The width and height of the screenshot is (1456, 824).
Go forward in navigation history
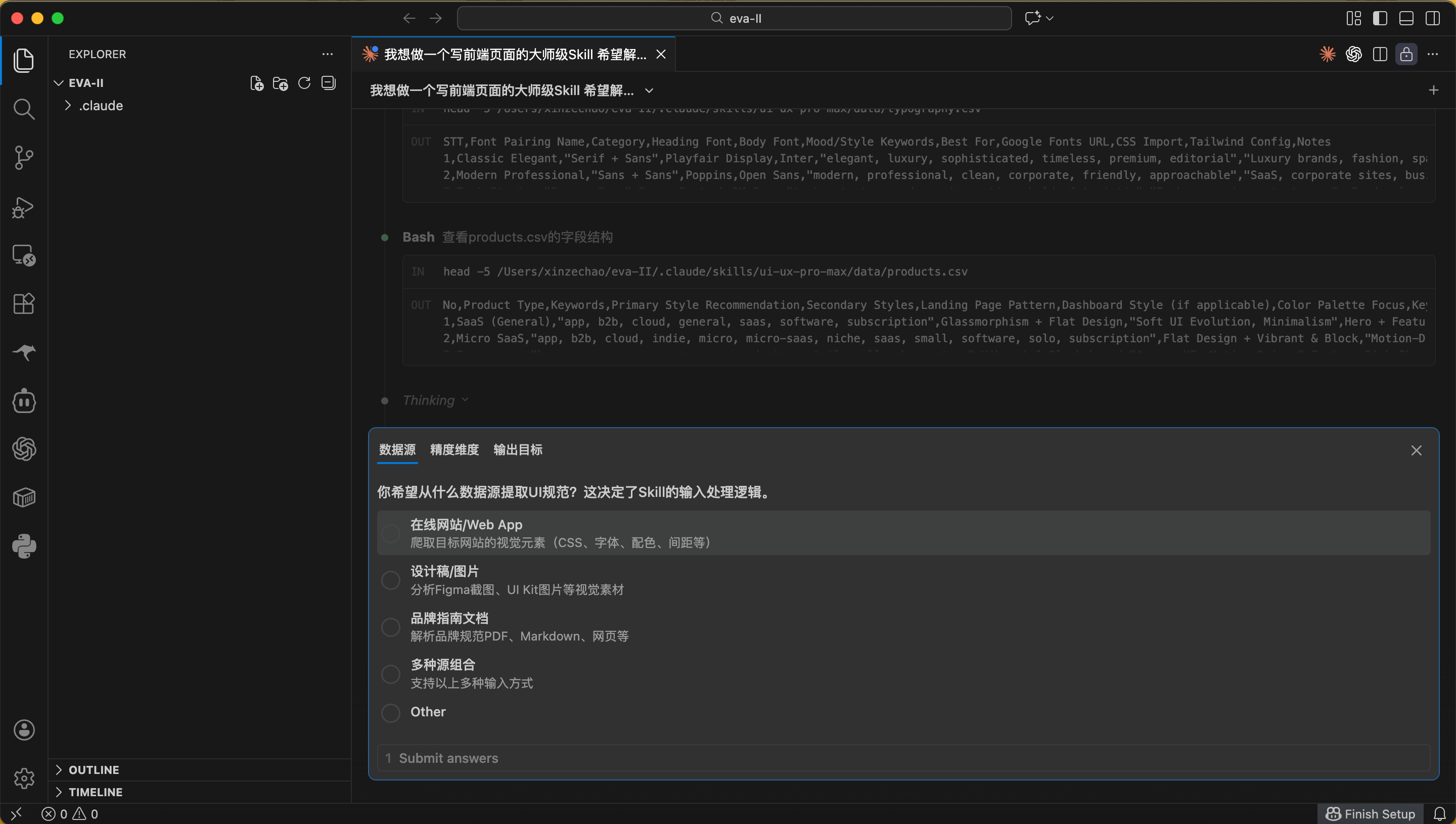point(436,19)
